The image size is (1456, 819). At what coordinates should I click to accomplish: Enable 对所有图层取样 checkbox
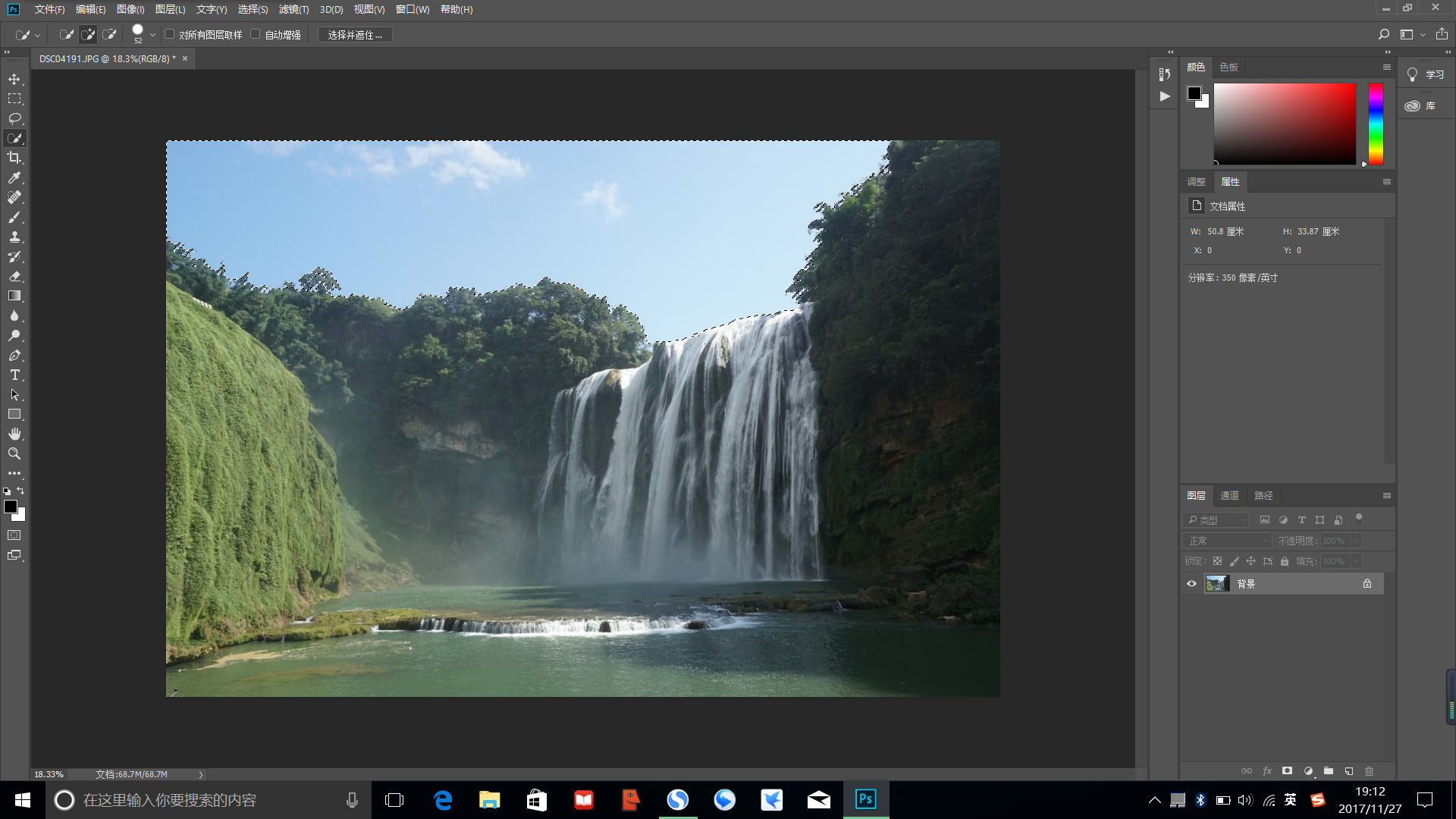point(171,34)
